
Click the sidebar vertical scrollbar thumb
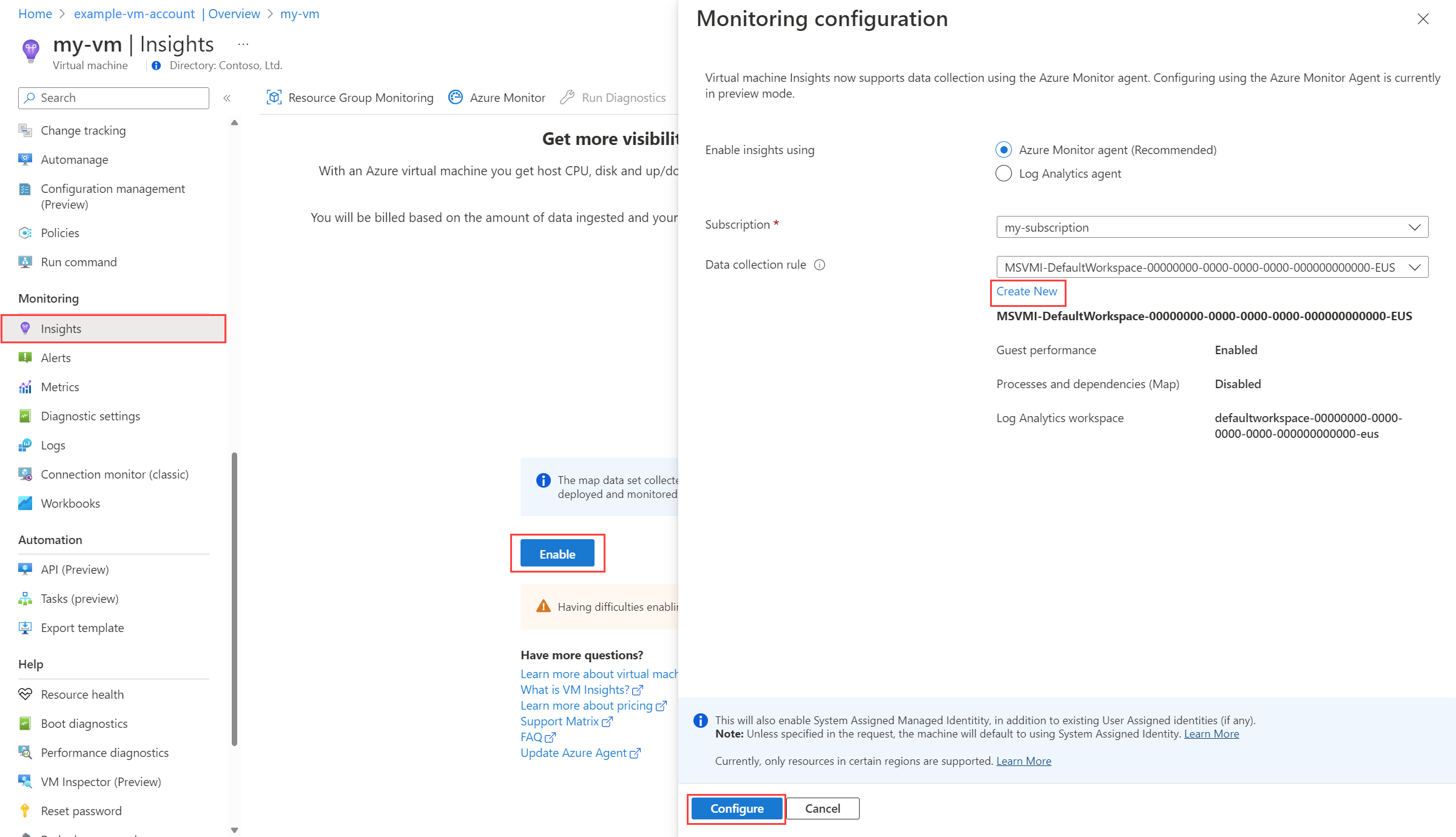coord(235,599)
